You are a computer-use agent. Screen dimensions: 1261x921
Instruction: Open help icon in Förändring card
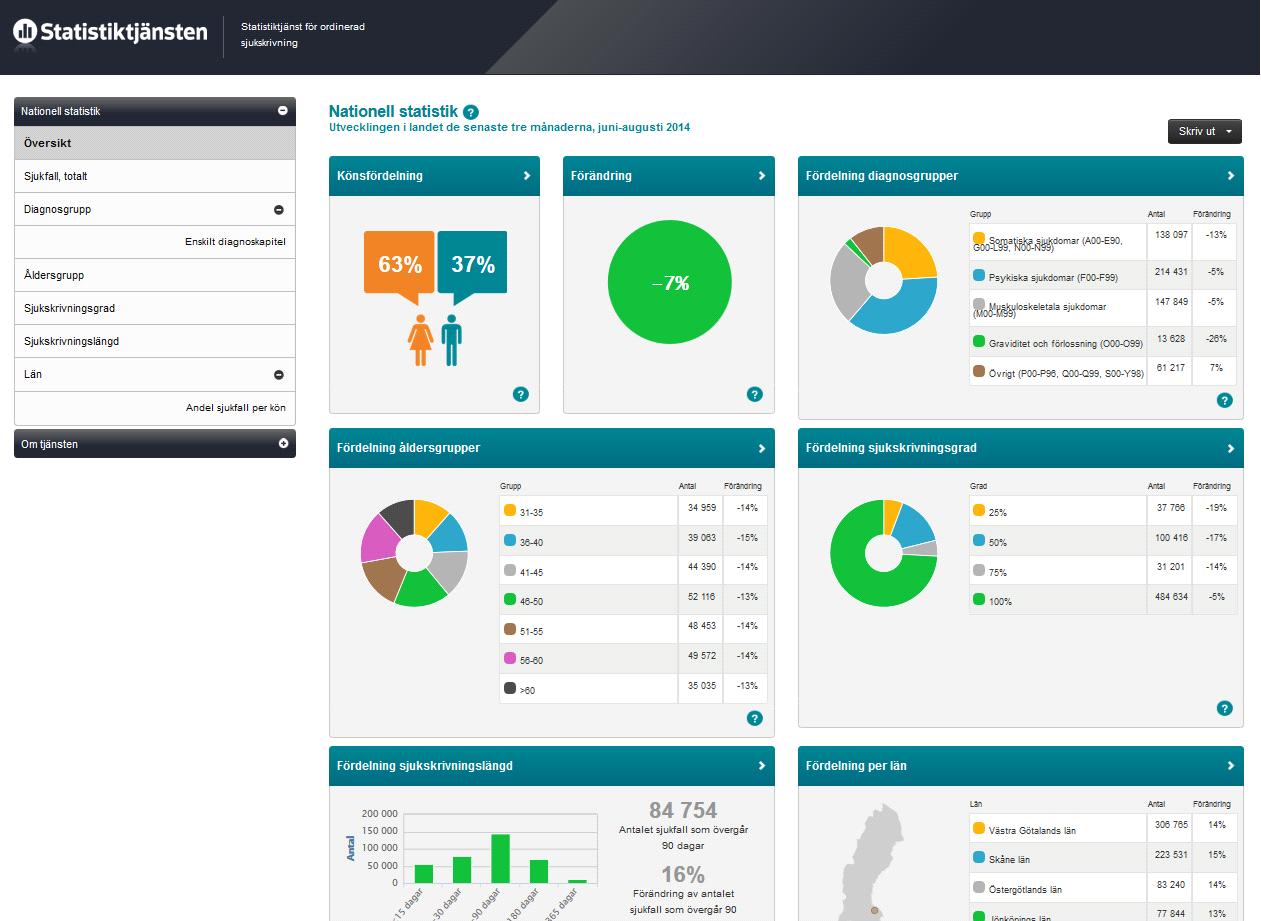[755, 394]
